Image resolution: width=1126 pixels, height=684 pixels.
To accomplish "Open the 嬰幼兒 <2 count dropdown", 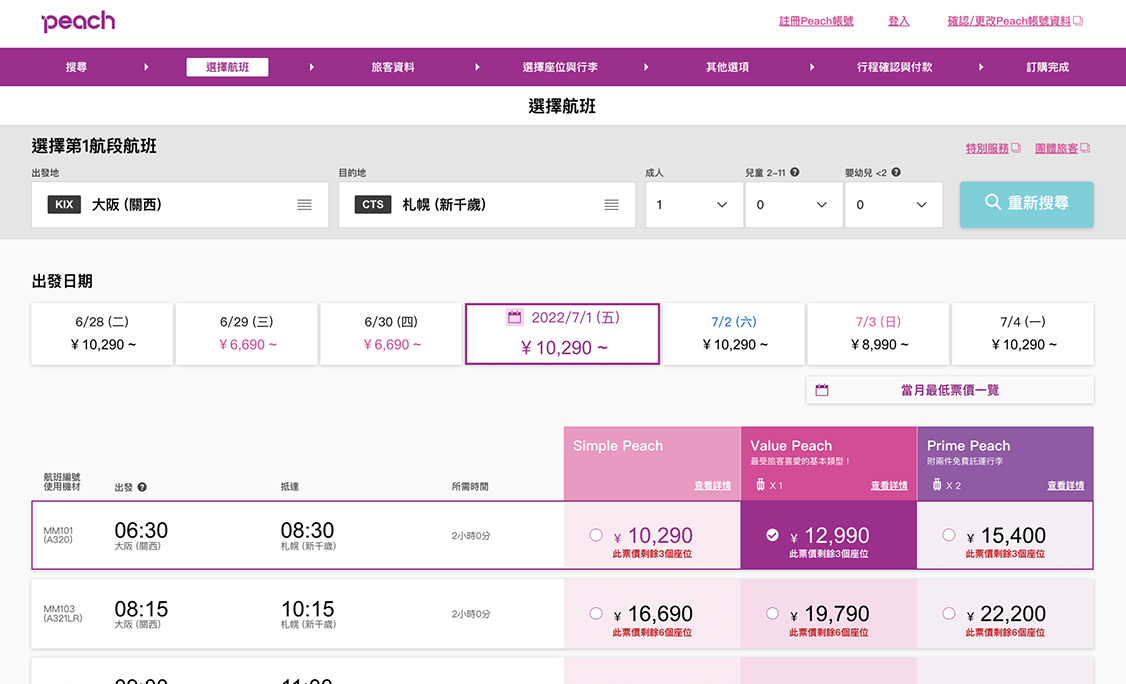I will click(x=893, y=205).
